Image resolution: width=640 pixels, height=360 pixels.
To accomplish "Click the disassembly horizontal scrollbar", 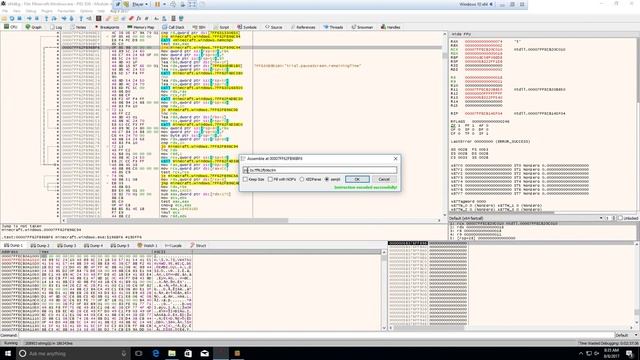I will pos(251,220).
